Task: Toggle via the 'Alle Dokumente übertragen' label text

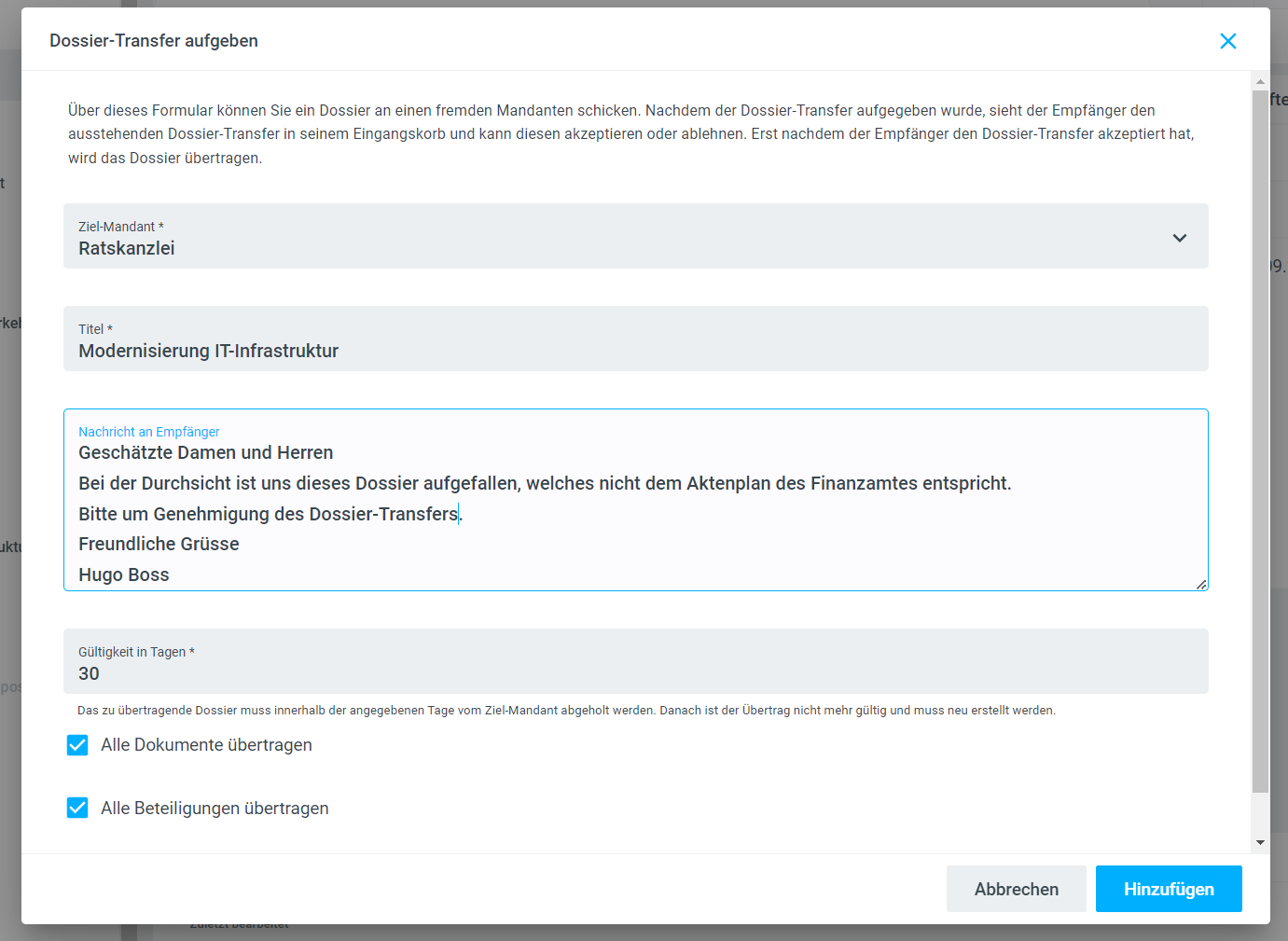Action: point(206,745)
